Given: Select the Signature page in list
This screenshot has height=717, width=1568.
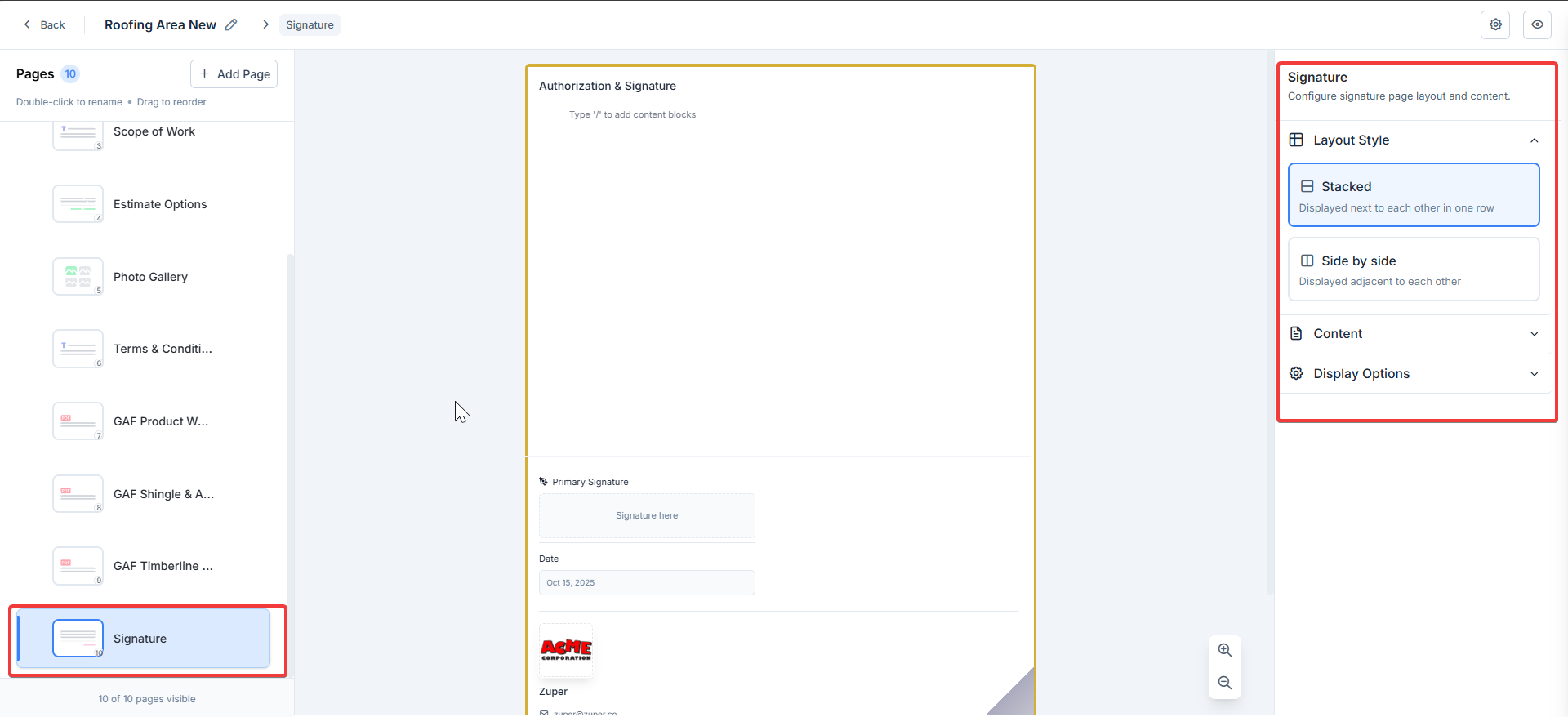Looking at the screenshot, I should click(144, 639).
